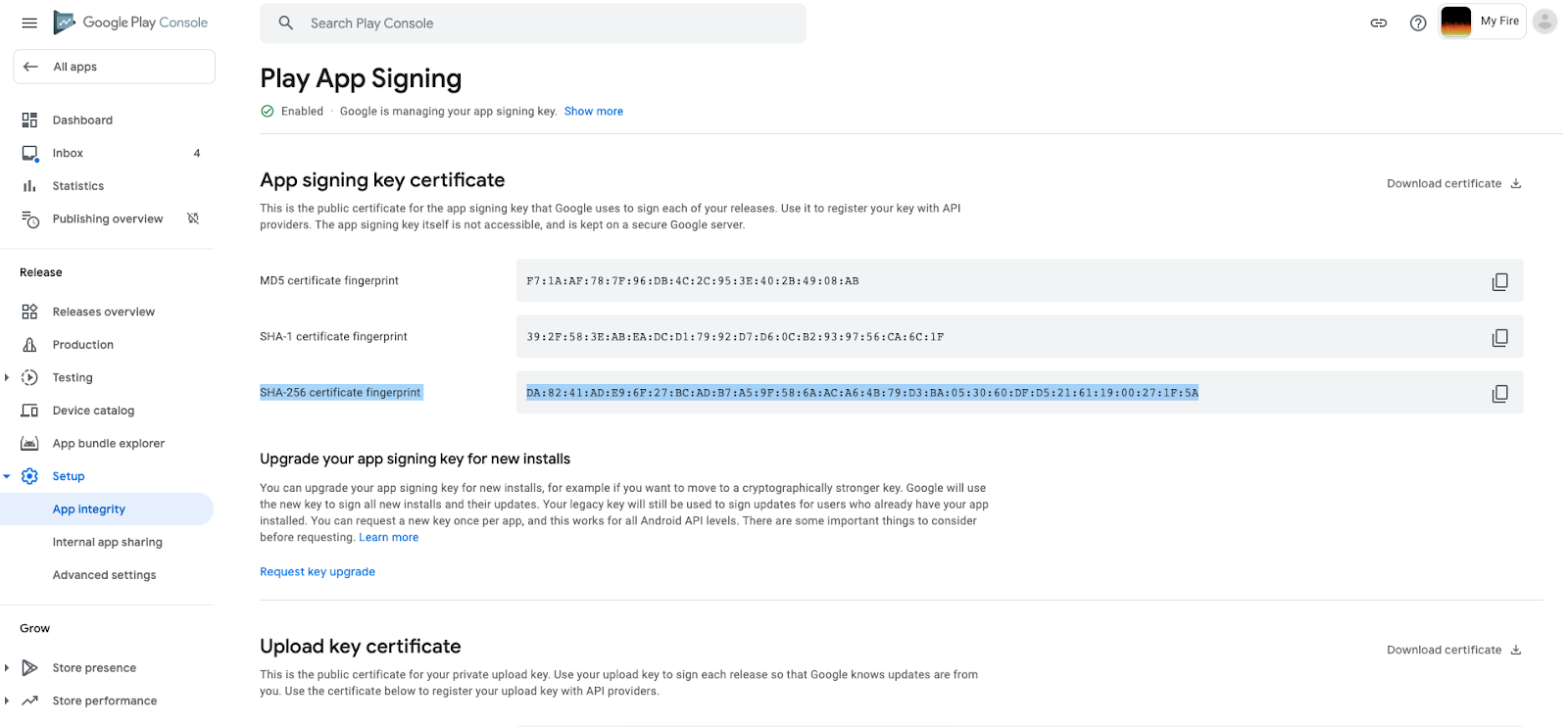Switch to Internal app sharing

108,541
